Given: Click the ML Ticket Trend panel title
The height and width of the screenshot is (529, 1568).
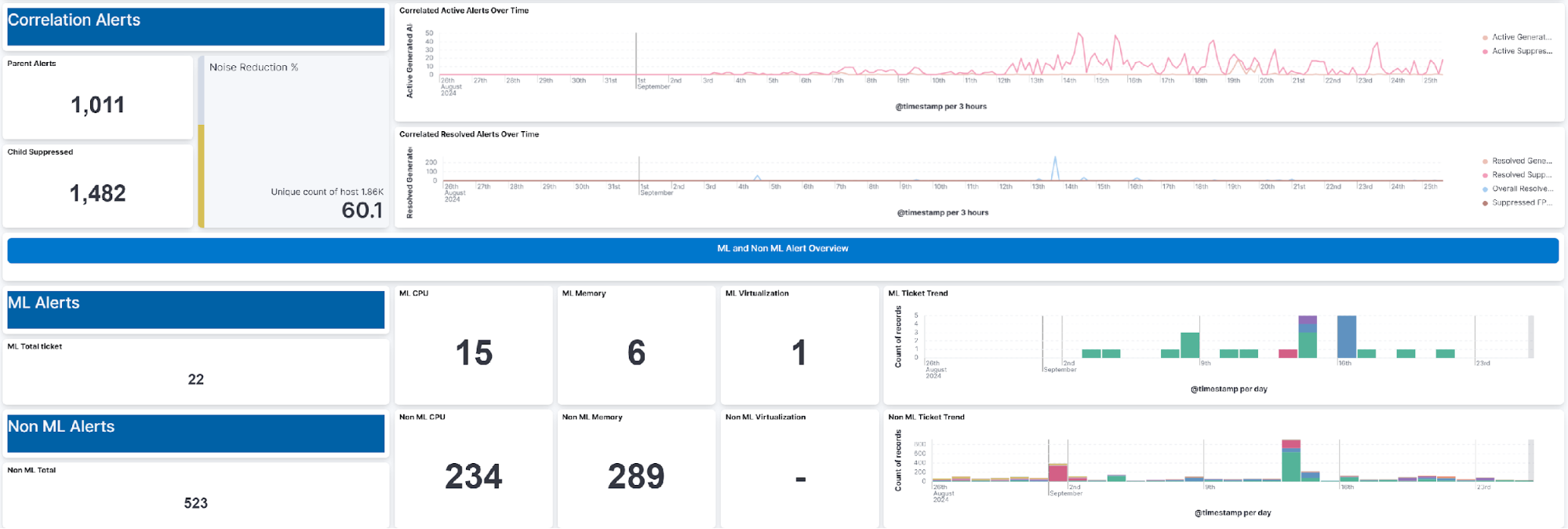Looking at the screenshot, I should point(918,294).
